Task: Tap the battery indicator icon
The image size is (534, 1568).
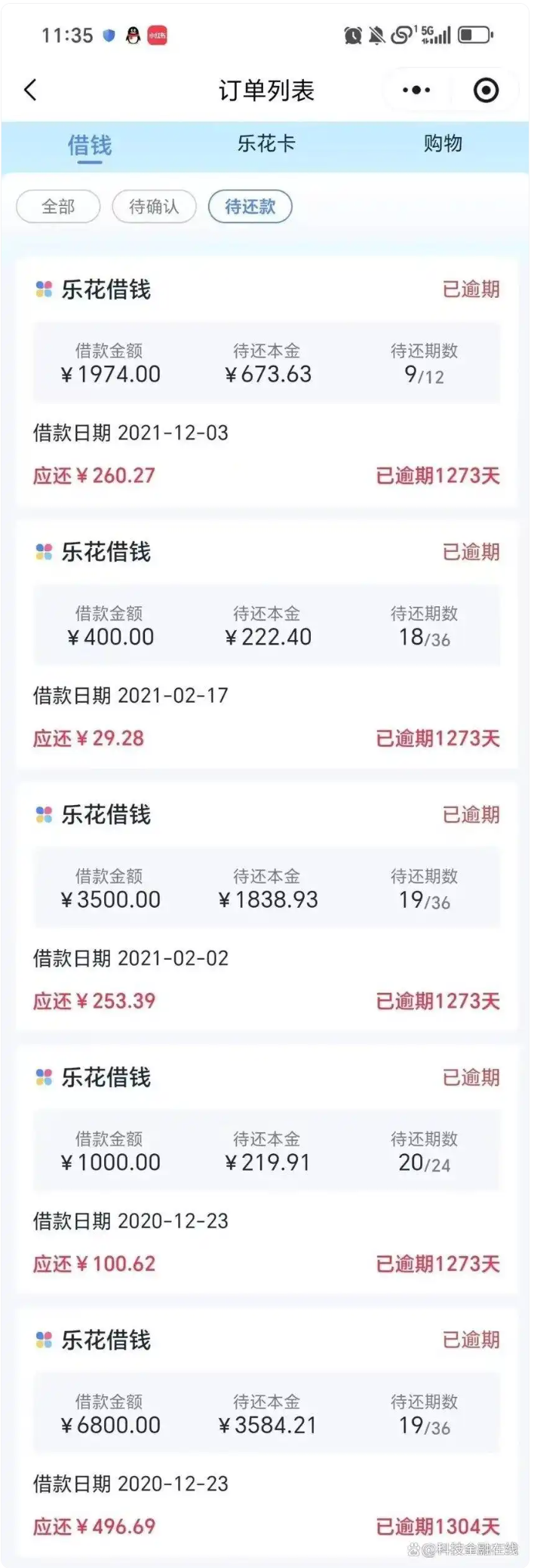Action: pyautogui.click(x=476, y=35)
